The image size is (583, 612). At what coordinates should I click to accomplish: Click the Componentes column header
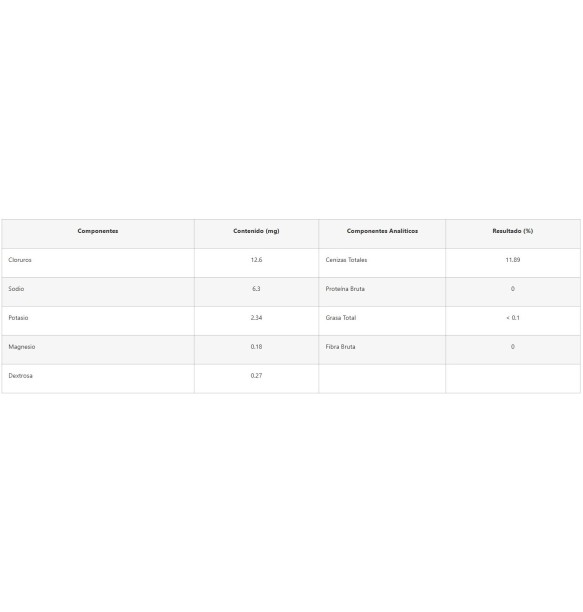point(98,231)
